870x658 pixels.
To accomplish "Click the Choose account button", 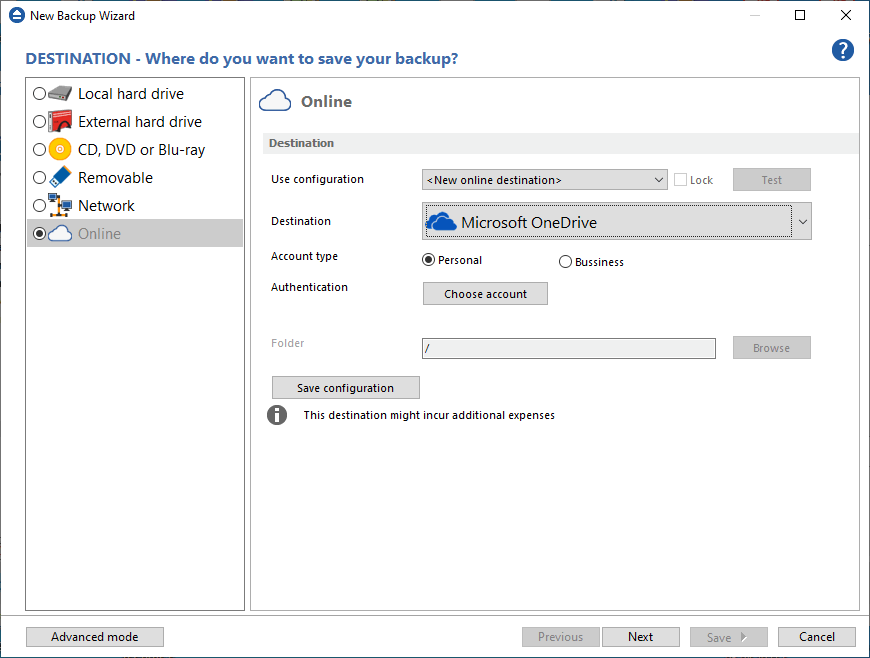I will pyautogui.click(x=485, y=293).
